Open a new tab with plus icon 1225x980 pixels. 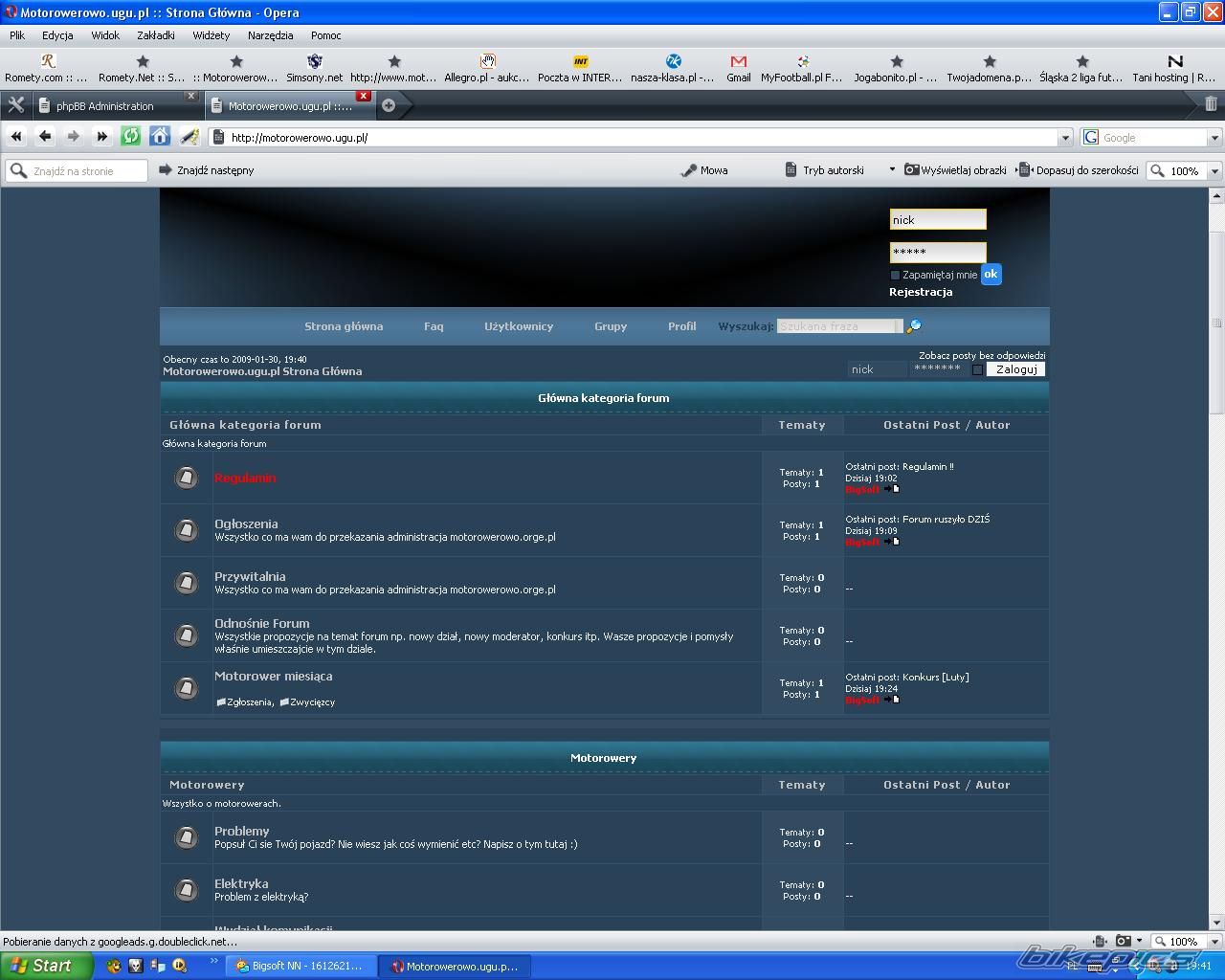[389, 105]
